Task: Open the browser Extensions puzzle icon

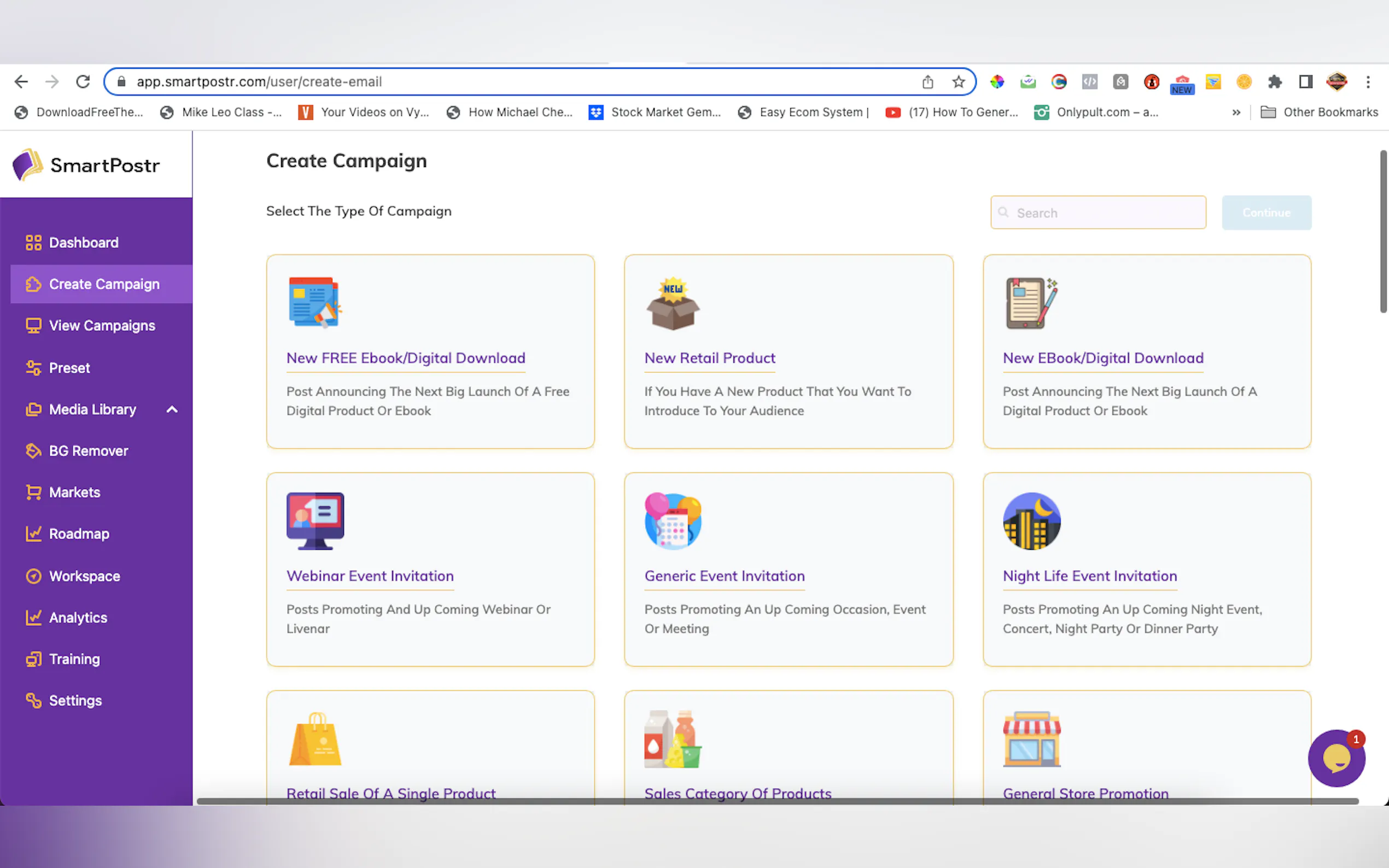Action: click(1275, 81)
